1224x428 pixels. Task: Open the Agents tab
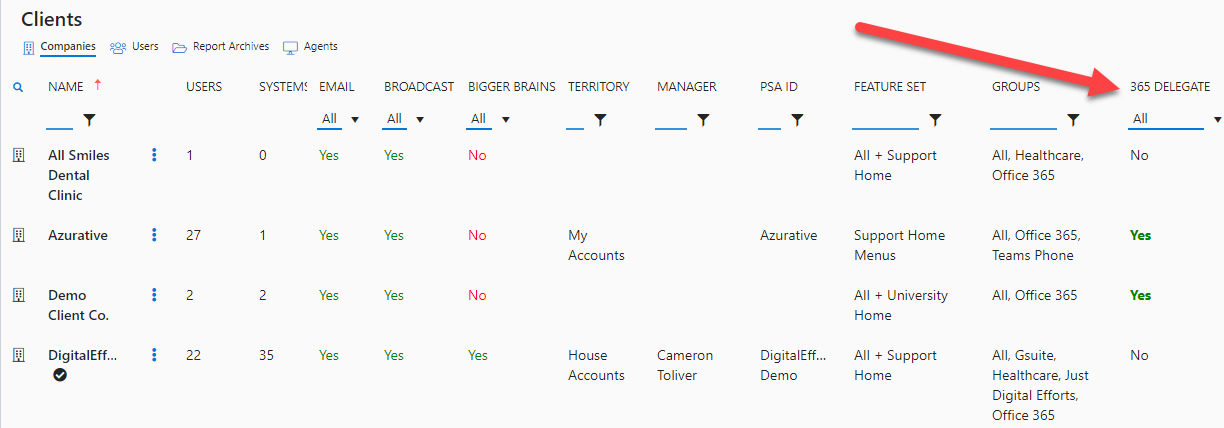(x=311, y=47)
